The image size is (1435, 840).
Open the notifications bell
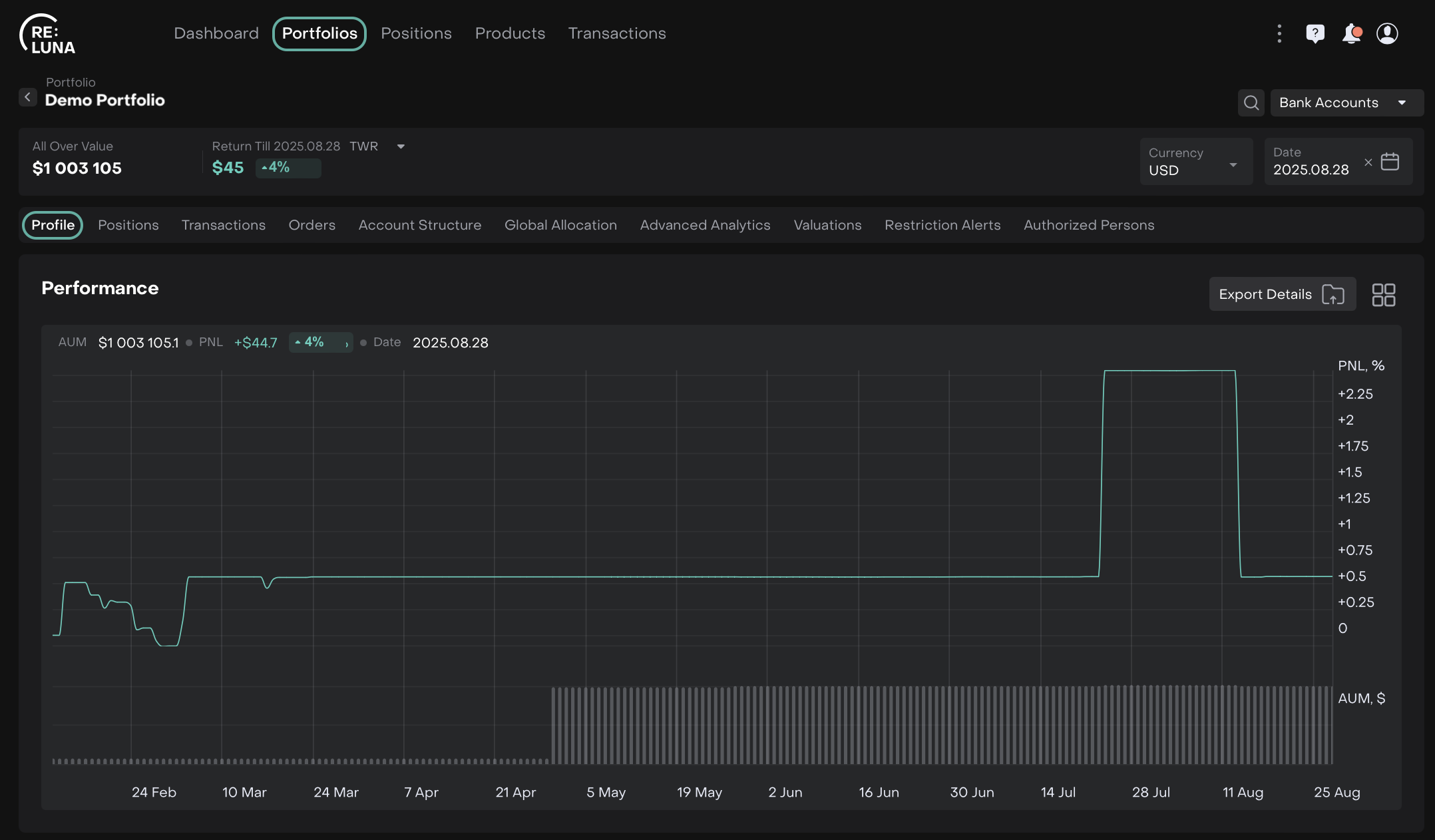(1351, 33)
